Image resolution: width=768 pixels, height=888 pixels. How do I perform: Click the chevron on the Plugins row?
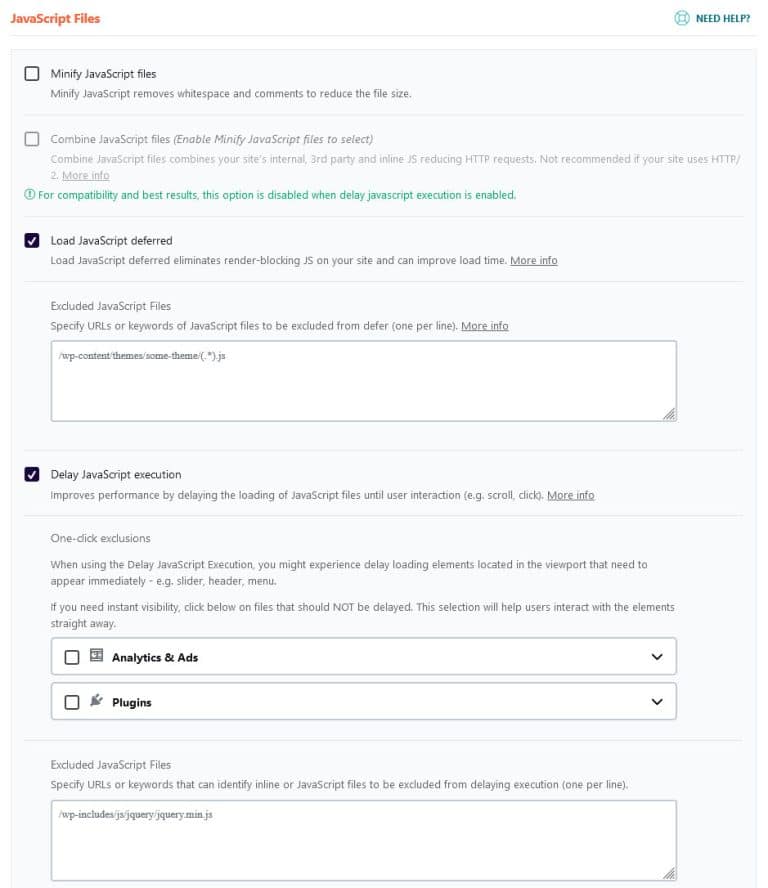tap(657, 701)
